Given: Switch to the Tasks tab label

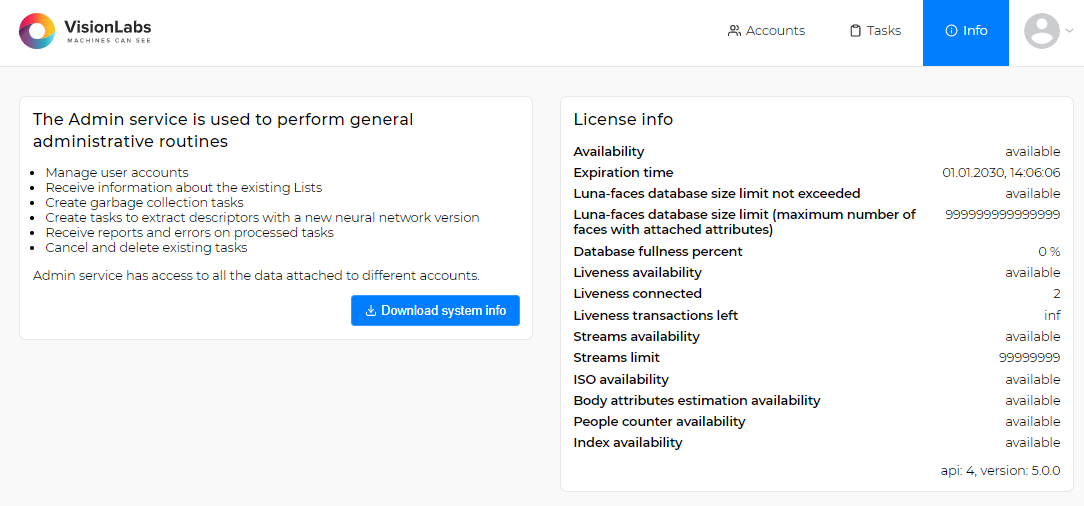Looking at the screenshot, I should coord(884,31).
